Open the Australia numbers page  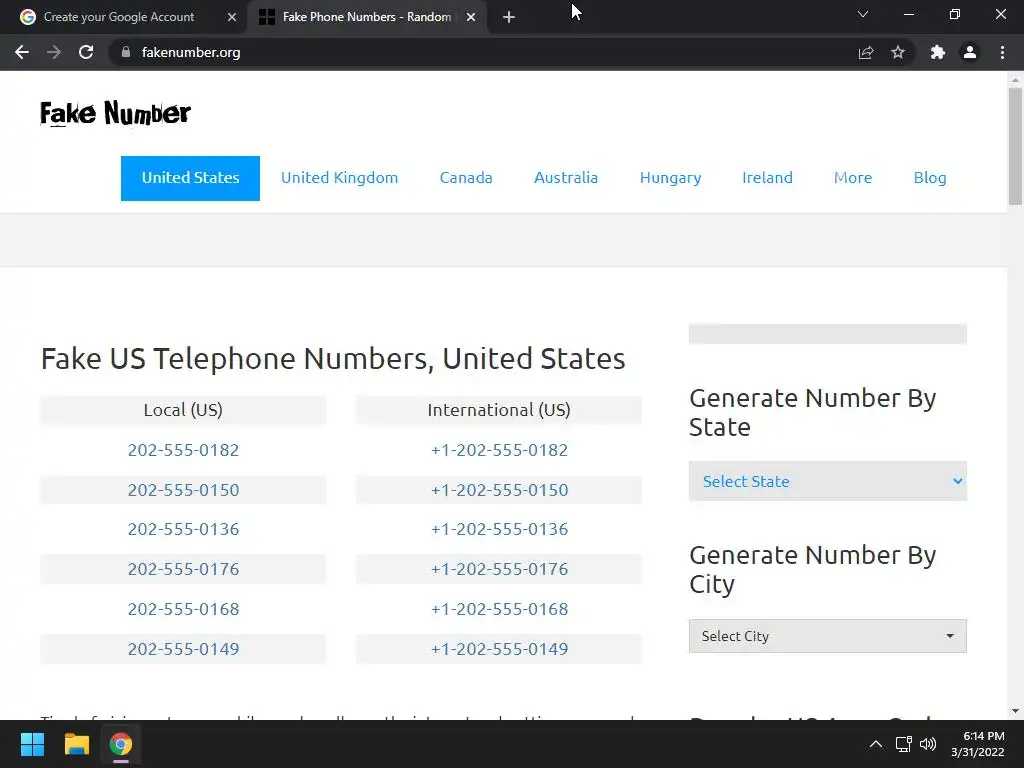[x=566, y=178]
